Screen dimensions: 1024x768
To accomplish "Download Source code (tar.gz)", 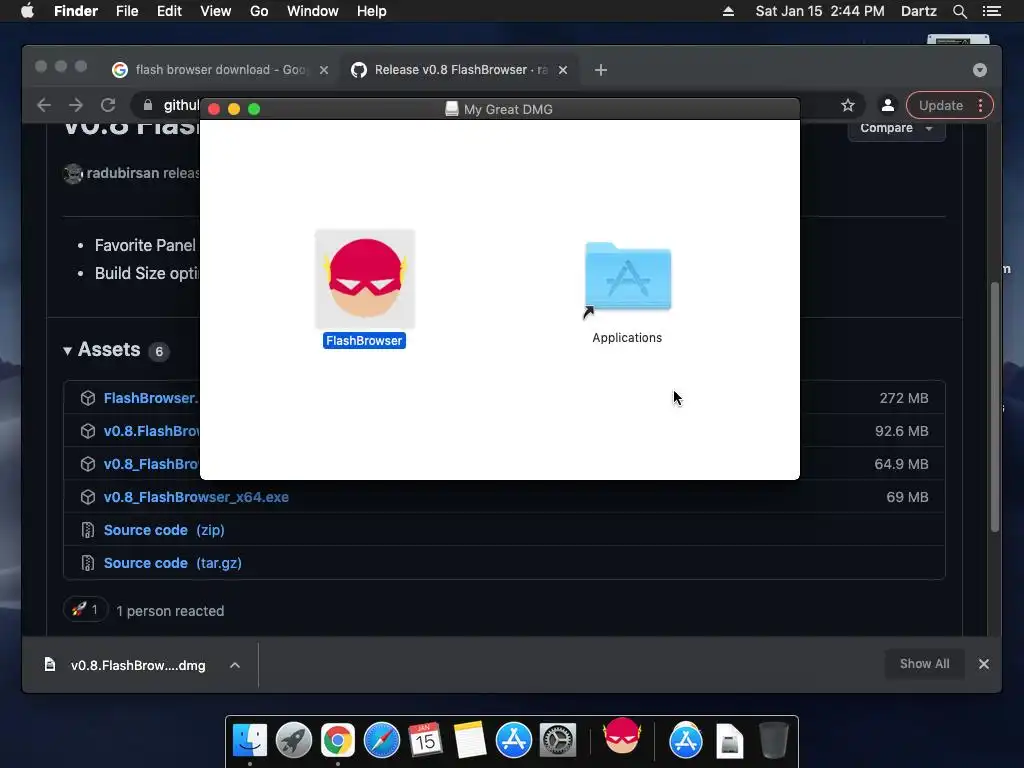I will tap(172, 563).
